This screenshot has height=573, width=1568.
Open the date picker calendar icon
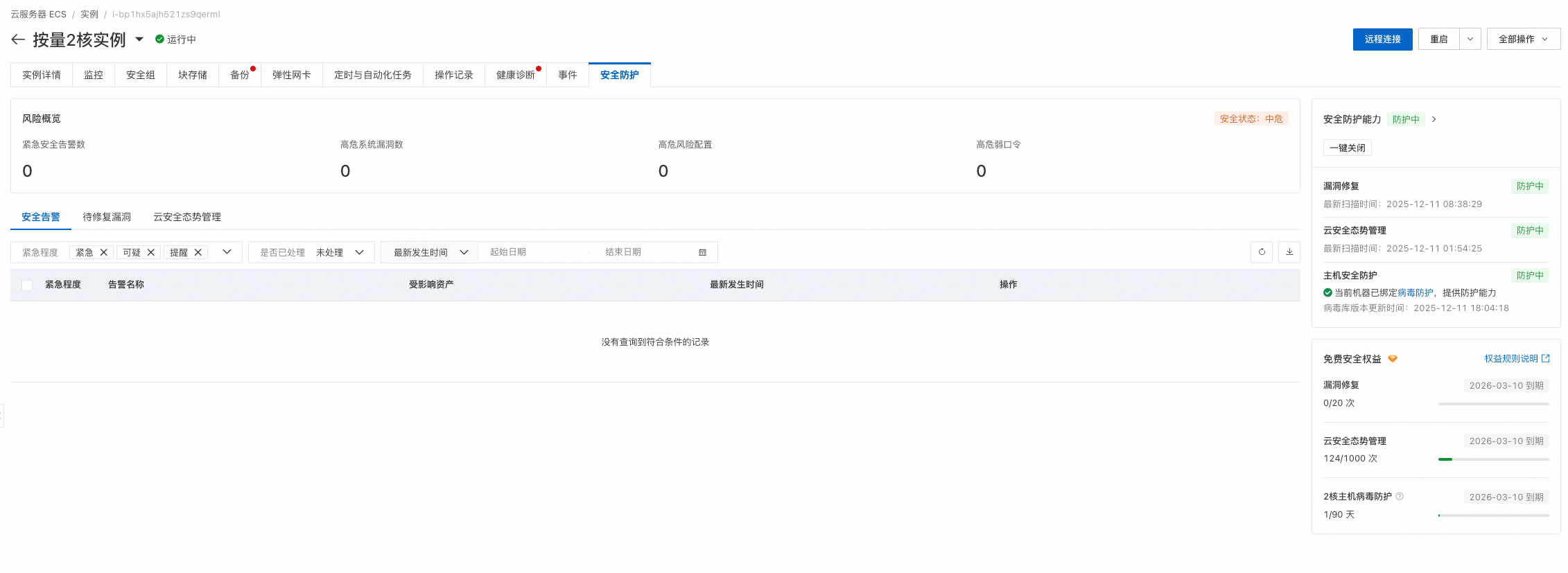[x=702, y=252]
